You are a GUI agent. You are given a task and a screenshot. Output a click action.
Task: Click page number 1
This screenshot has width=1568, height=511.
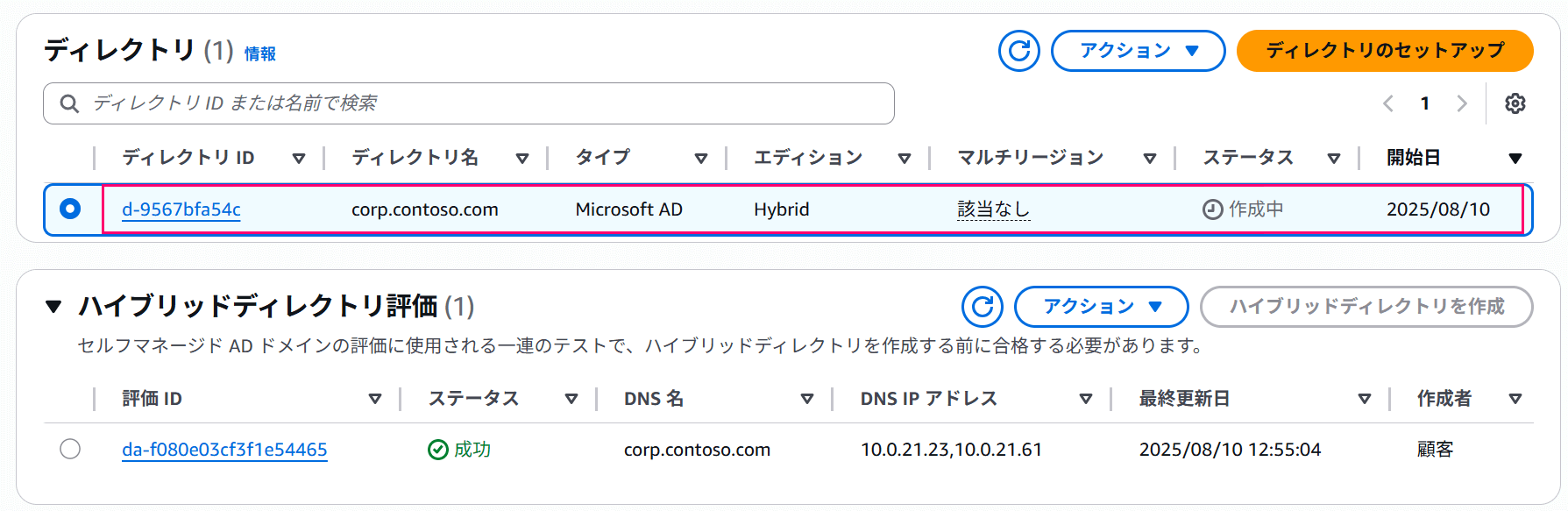coord(1425,103)
